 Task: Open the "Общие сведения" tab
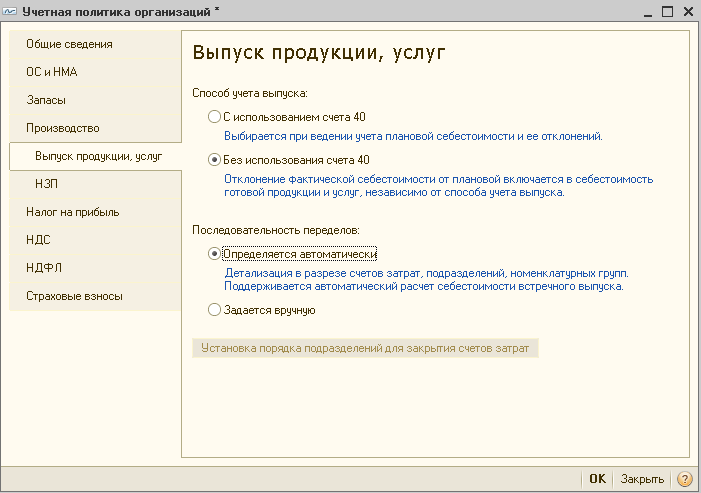(95, 44)
